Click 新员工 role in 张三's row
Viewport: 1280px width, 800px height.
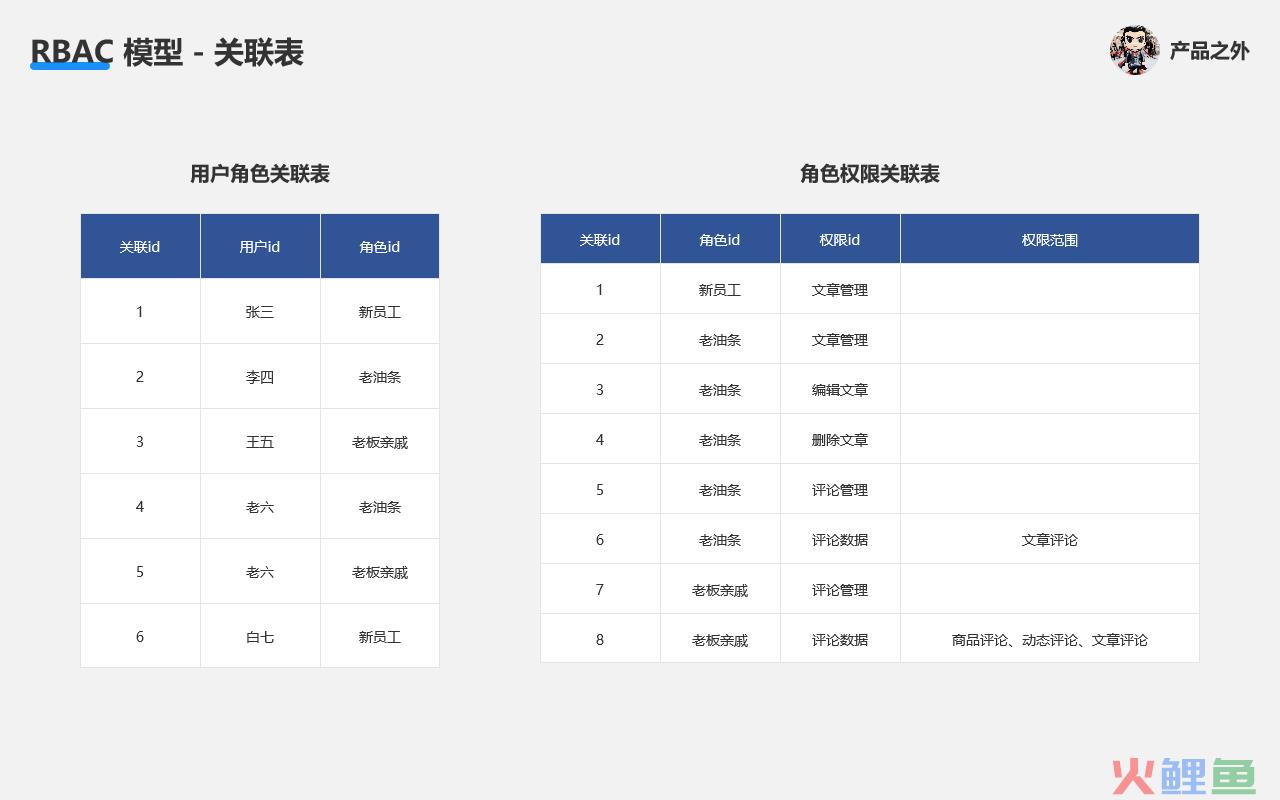[380, 312]
